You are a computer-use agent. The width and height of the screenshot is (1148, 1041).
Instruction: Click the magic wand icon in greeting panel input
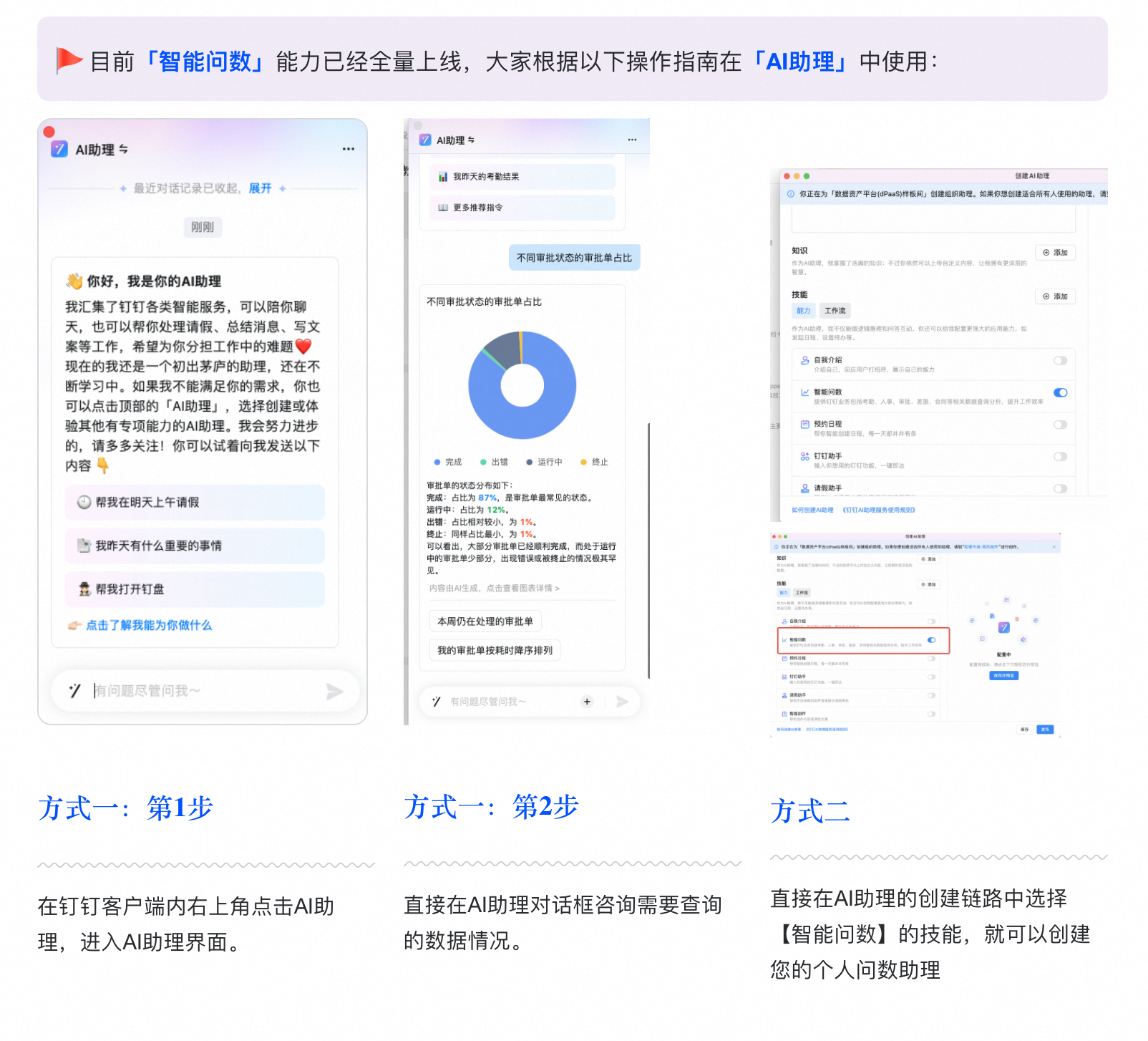(74, 690)
